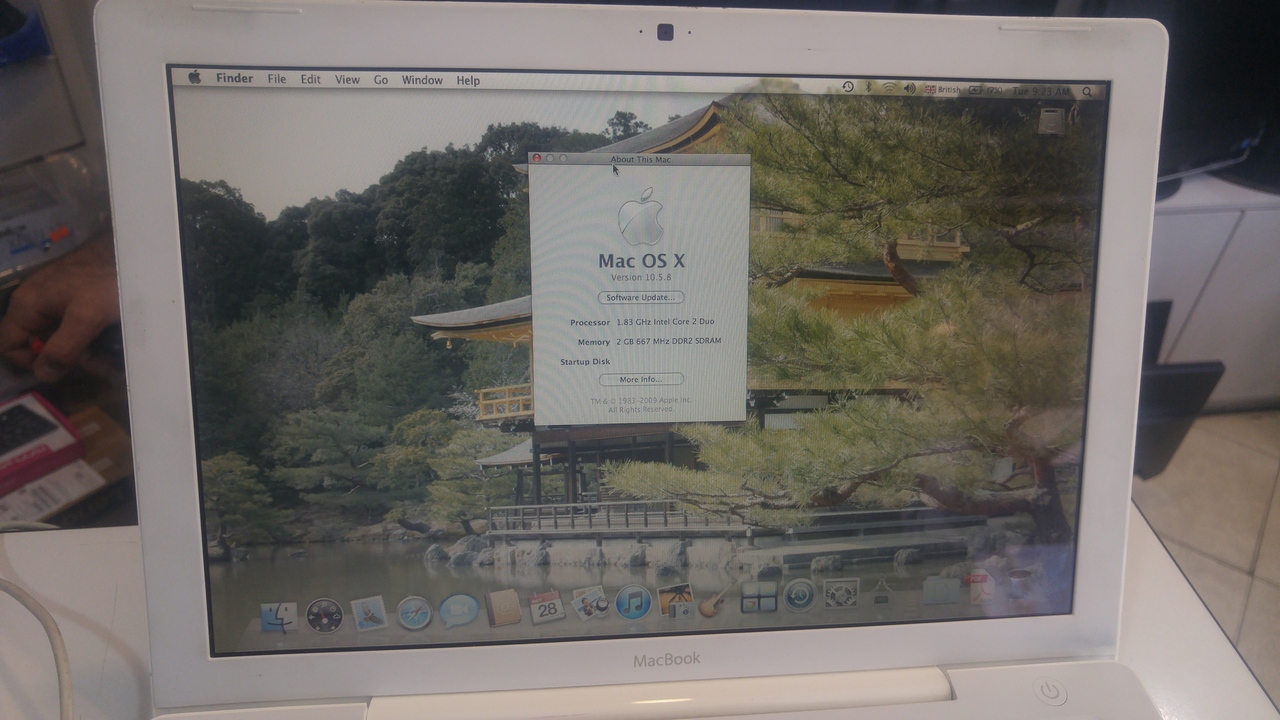Click the Bluetooth status icon
The height and width of the screenshot is (720, 1280).
pos(869,88)
